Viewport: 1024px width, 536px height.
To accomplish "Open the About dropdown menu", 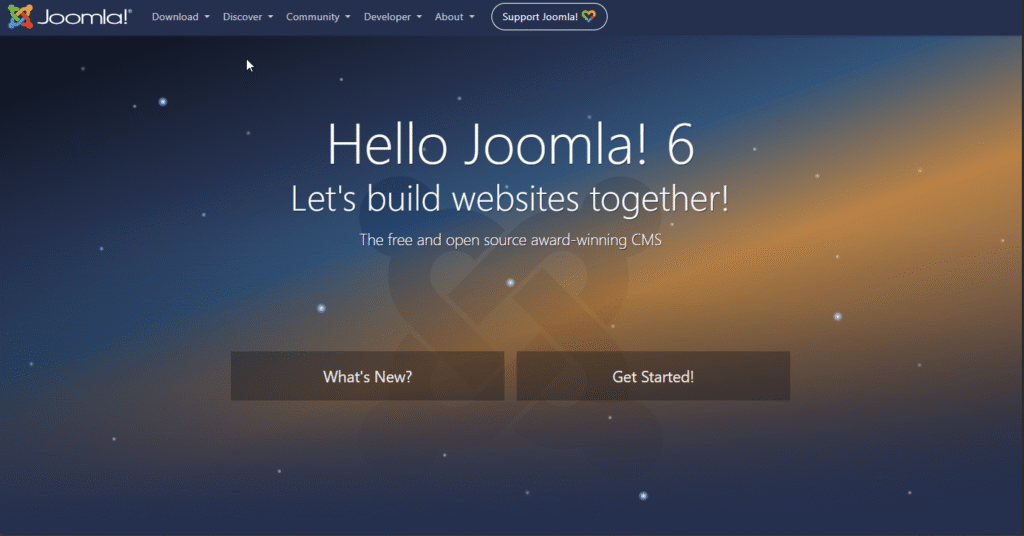I will click(x=455, y=17).
